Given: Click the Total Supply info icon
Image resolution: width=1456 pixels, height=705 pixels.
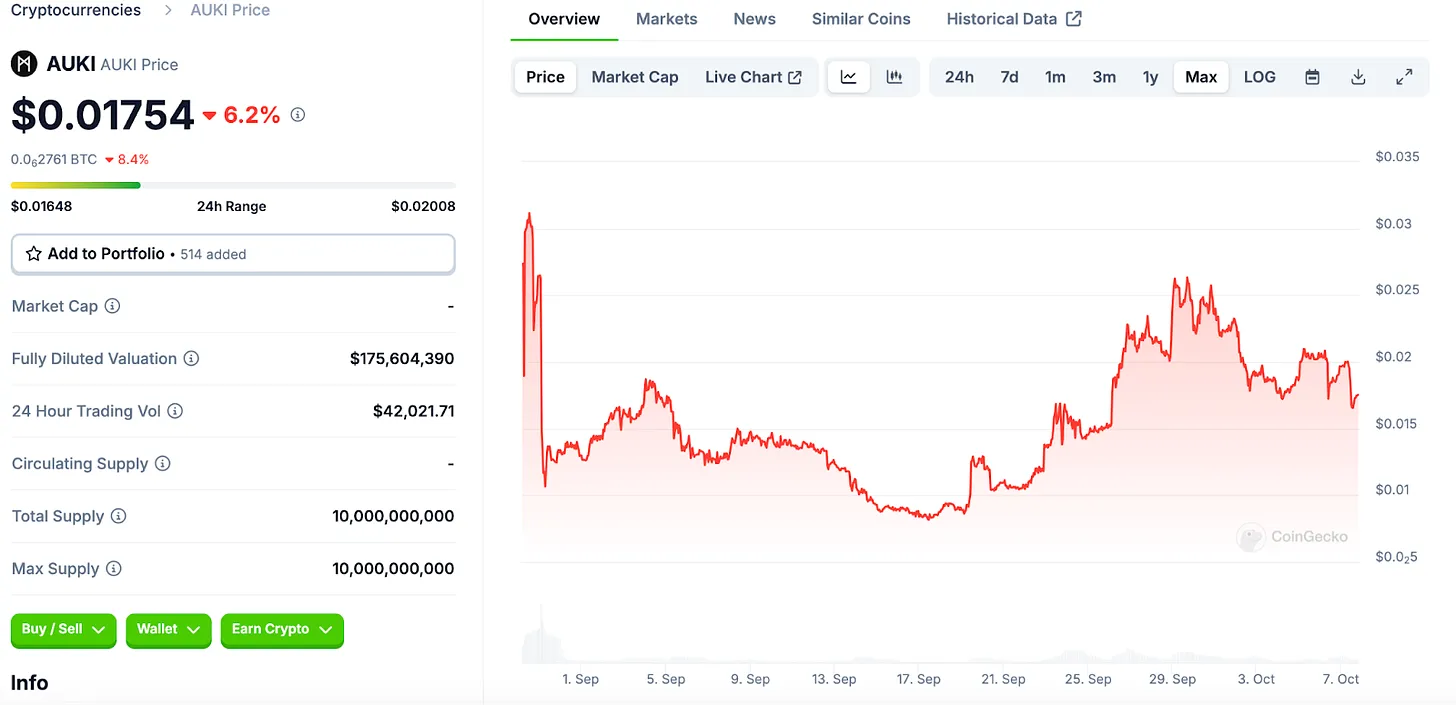Looking at the screenshot, I should [x=118, y=516].
